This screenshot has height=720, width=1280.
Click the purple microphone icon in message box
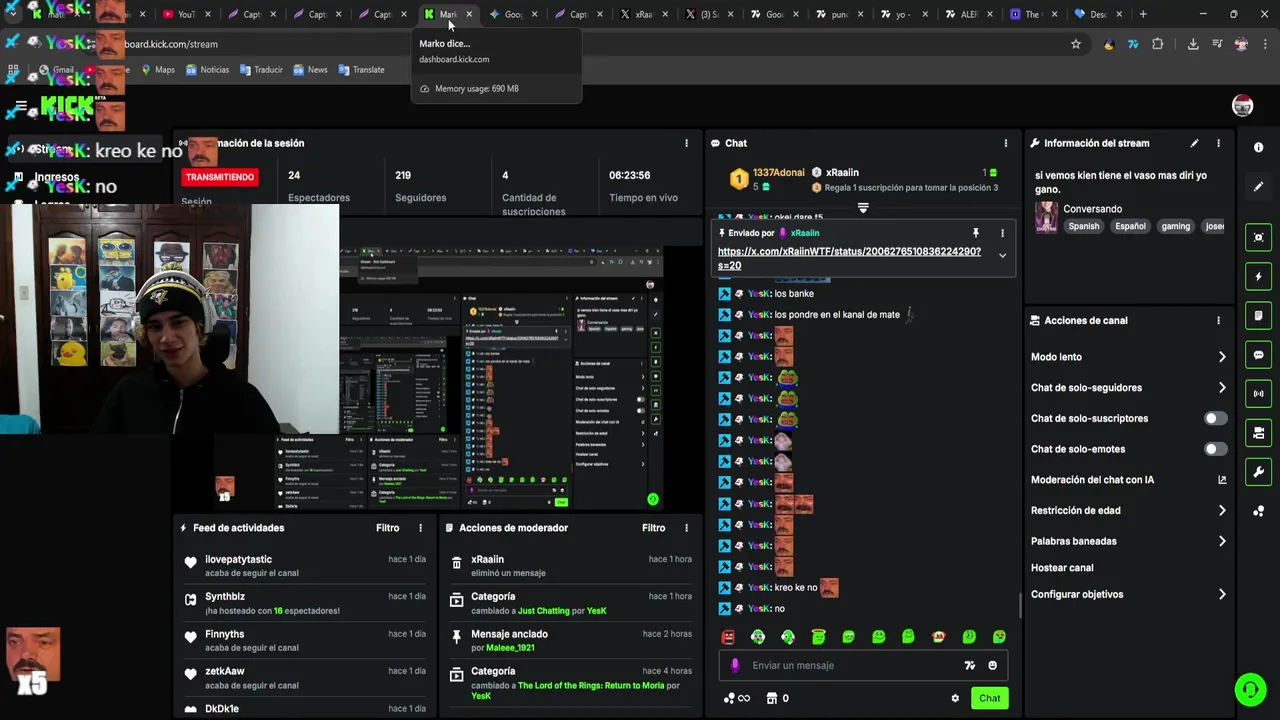[735, 665]
